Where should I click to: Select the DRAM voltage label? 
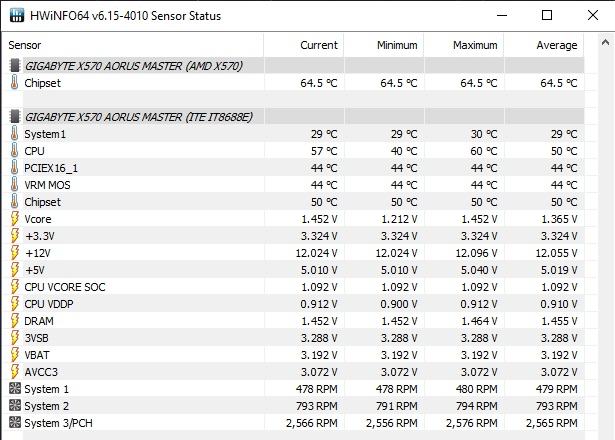(x=39, y=321)
